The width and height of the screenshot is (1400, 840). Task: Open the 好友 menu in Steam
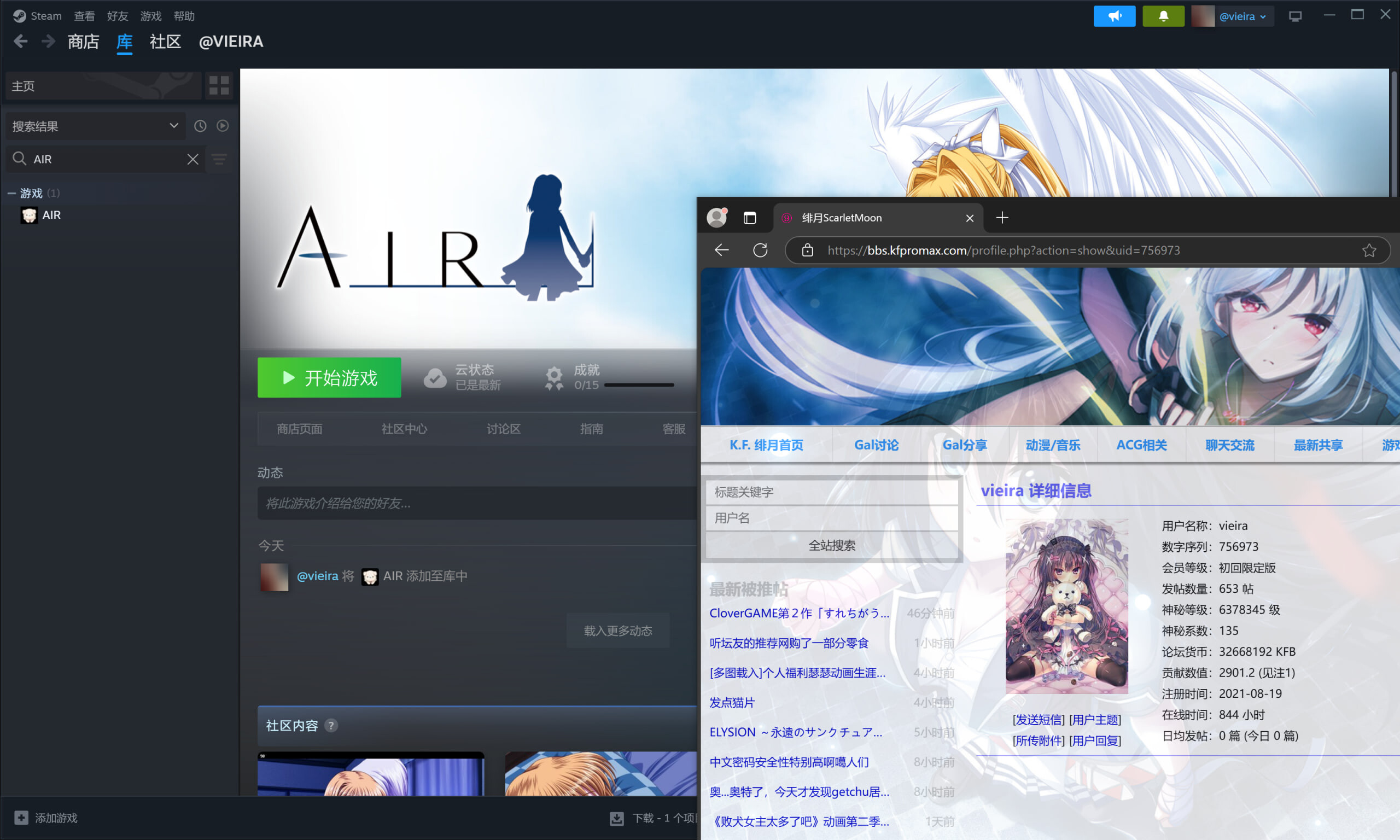(x=117, y=16)
